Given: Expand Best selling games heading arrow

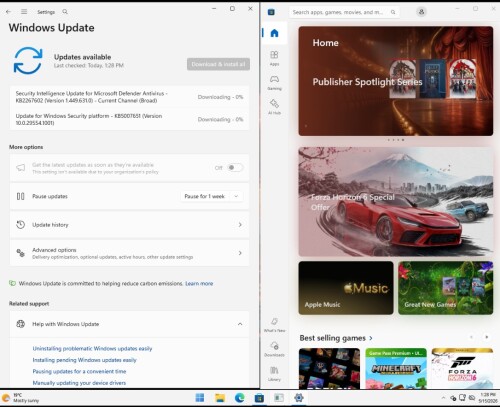Looking at the screenshot, I should [x=371, y=338].
